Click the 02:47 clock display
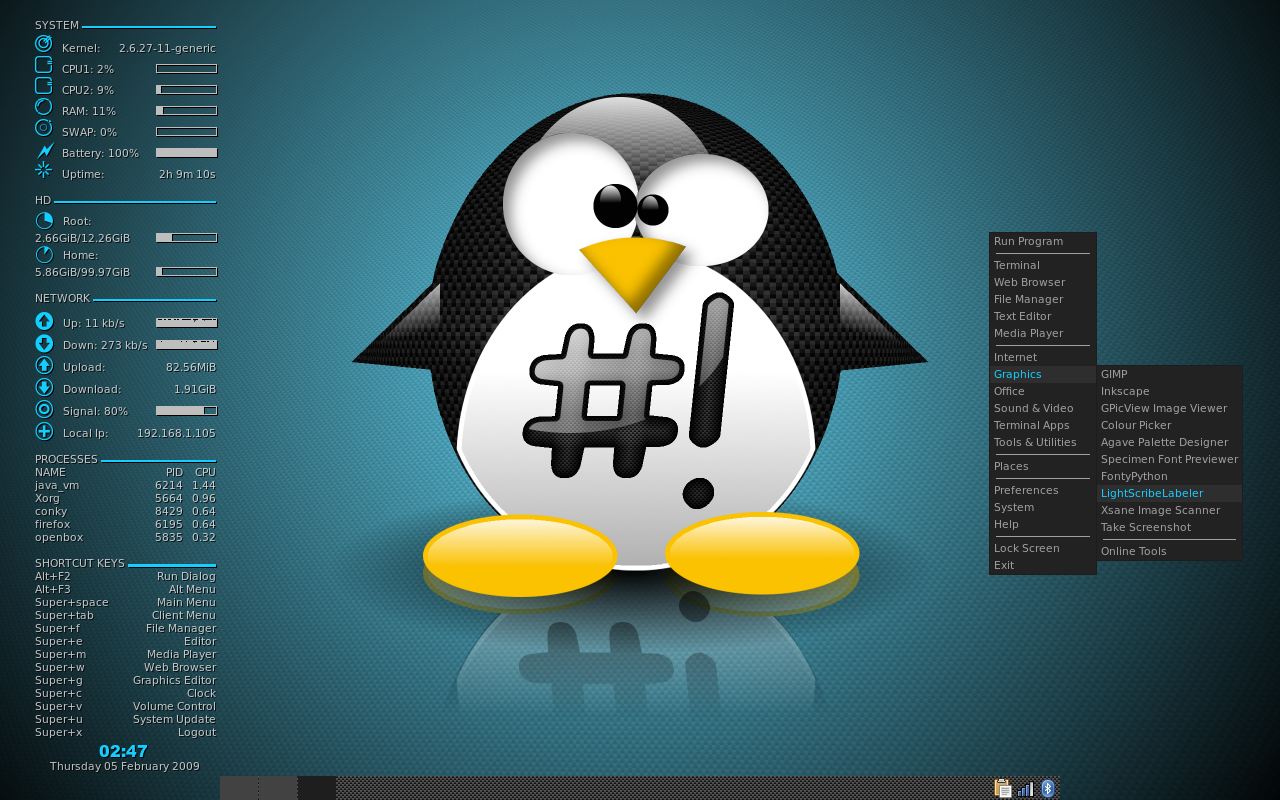The width and height of the screenshot is (1280, 800). click(123, 751)
